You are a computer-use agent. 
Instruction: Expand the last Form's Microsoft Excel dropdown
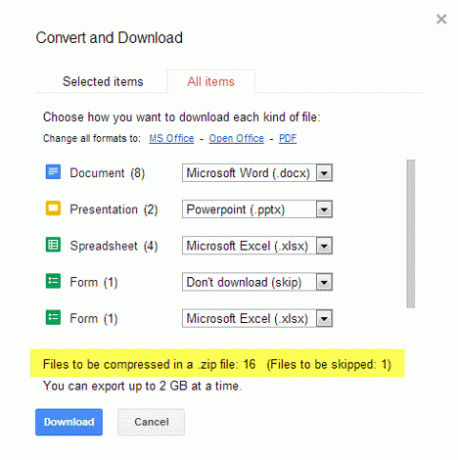[x=324, y=318]
